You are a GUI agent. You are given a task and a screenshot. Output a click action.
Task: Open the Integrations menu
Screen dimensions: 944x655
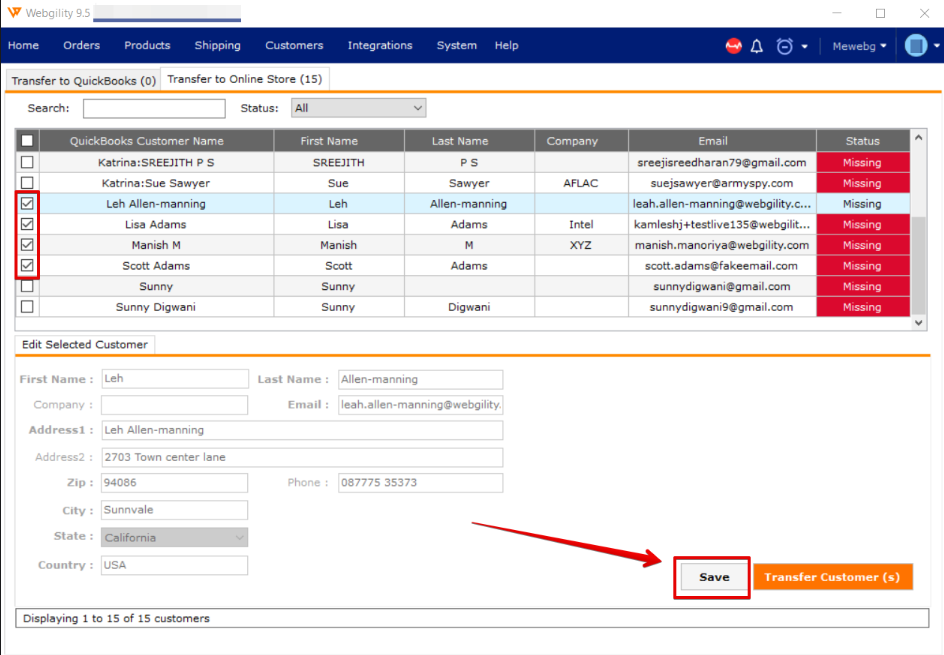tap(380, 45)
